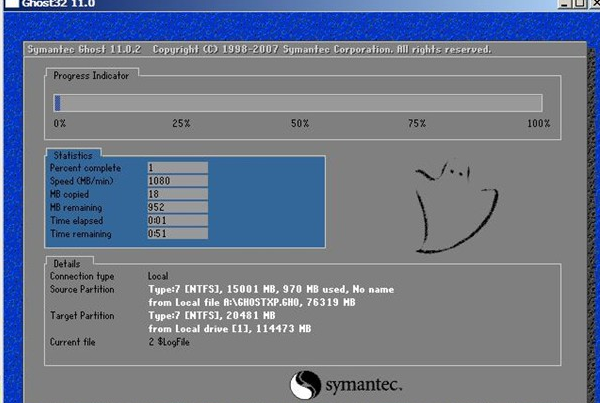Select the Time elapsed value 0:01
The image size is (600, 403).
click(178, 220)
